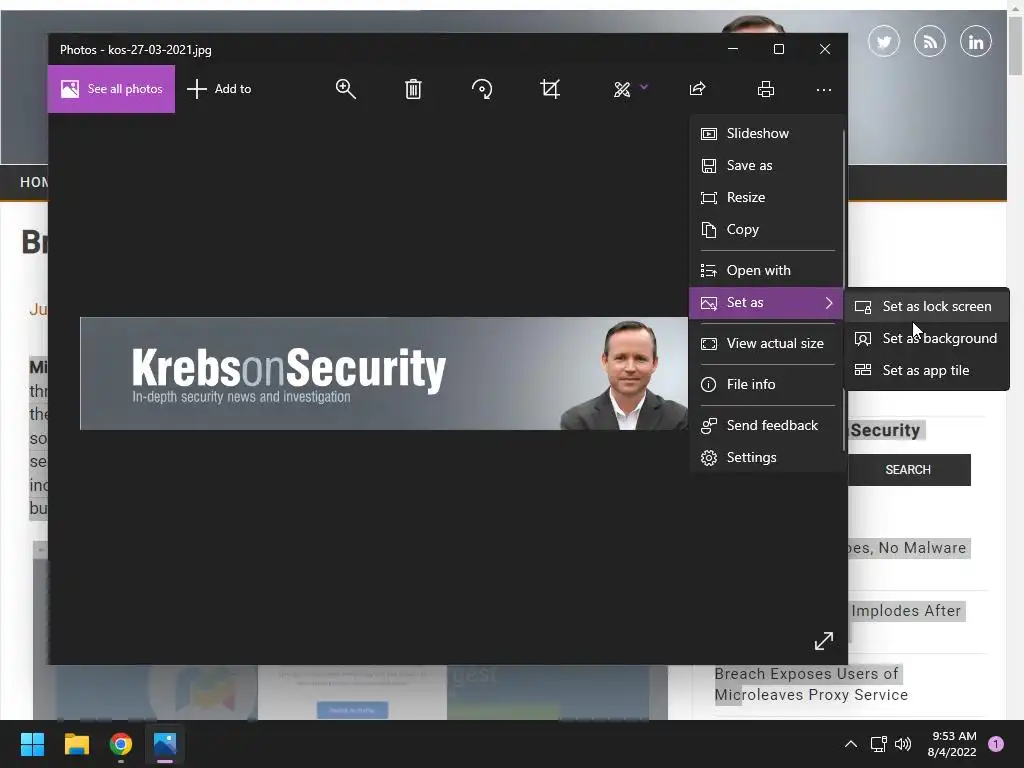This screenshot has height=768, width=1024.
Task: Choose Save as menu entry
Action: click(x=766, y=165)
